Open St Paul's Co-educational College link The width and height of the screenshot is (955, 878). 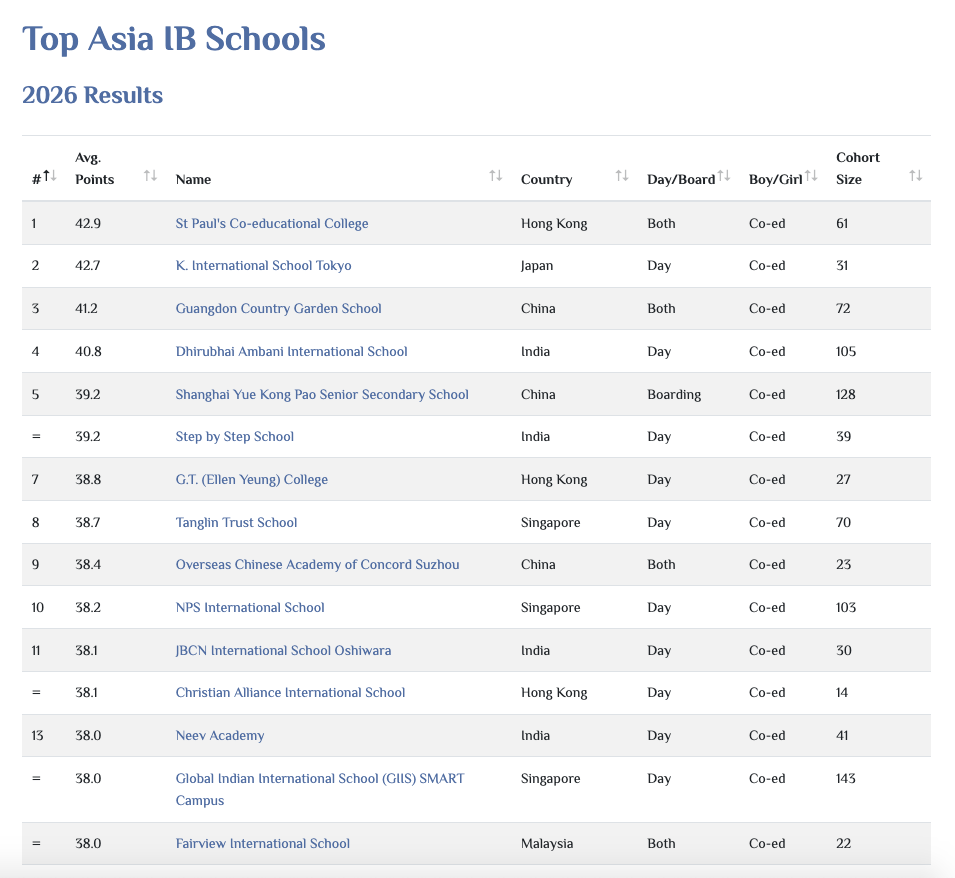[x=272, y=223]
